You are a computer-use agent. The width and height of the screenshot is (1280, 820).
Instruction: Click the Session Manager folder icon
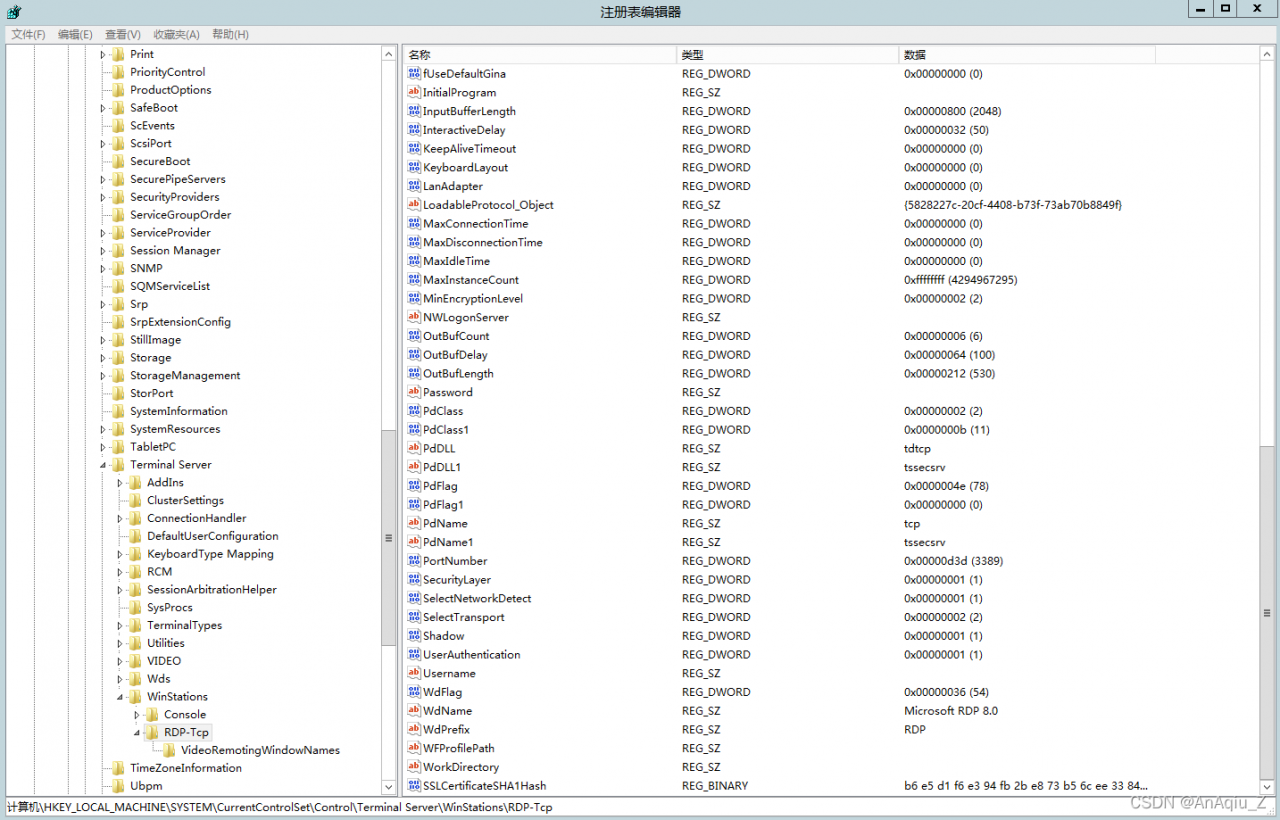click(118, 251)
